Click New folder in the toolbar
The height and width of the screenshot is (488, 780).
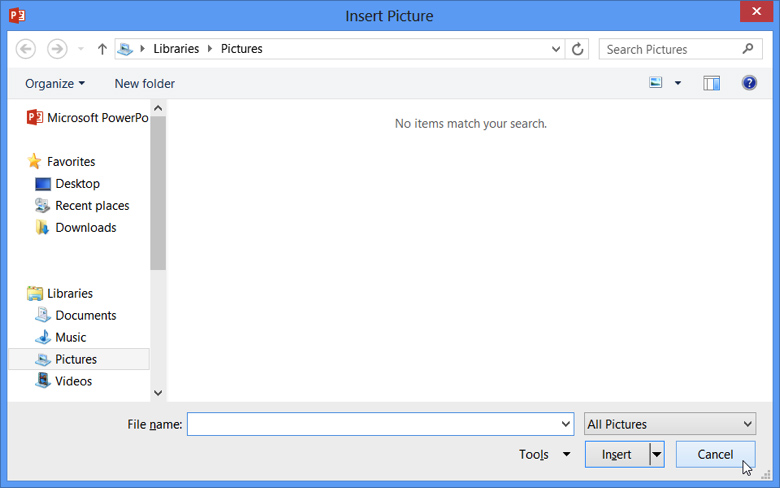pos(144,83)
